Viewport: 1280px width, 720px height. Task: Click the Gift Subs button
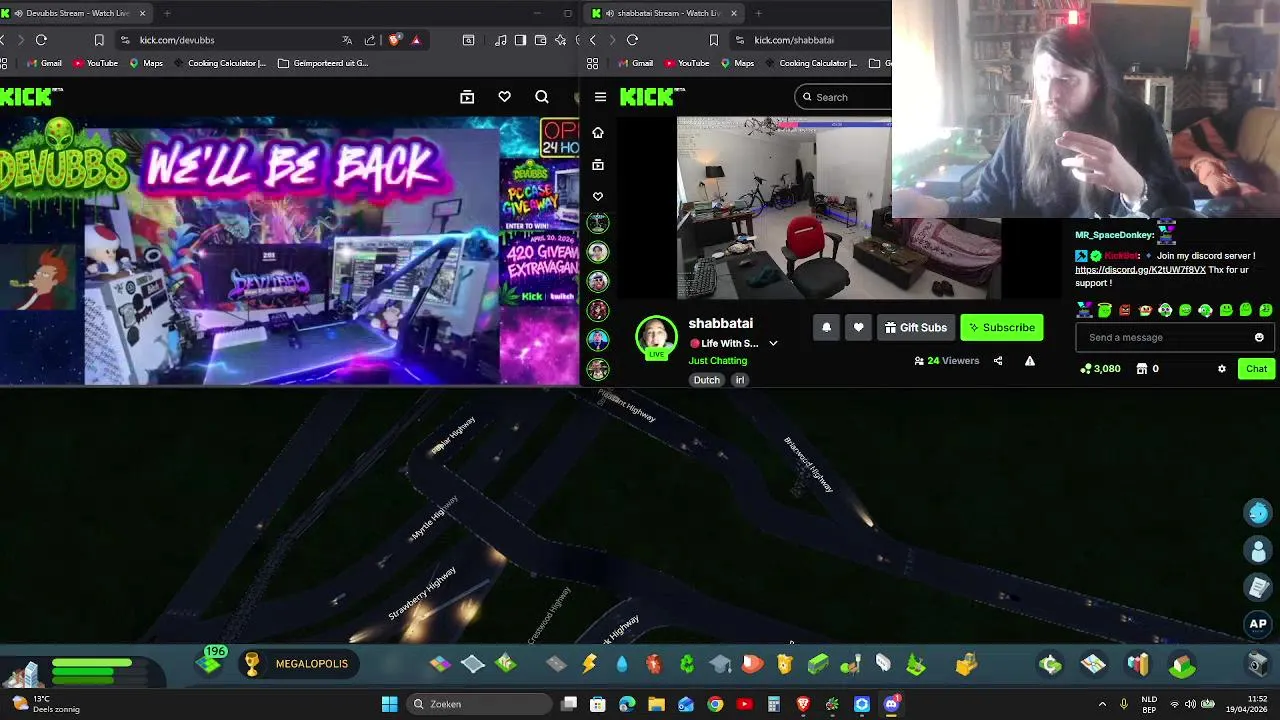[915, 328]
